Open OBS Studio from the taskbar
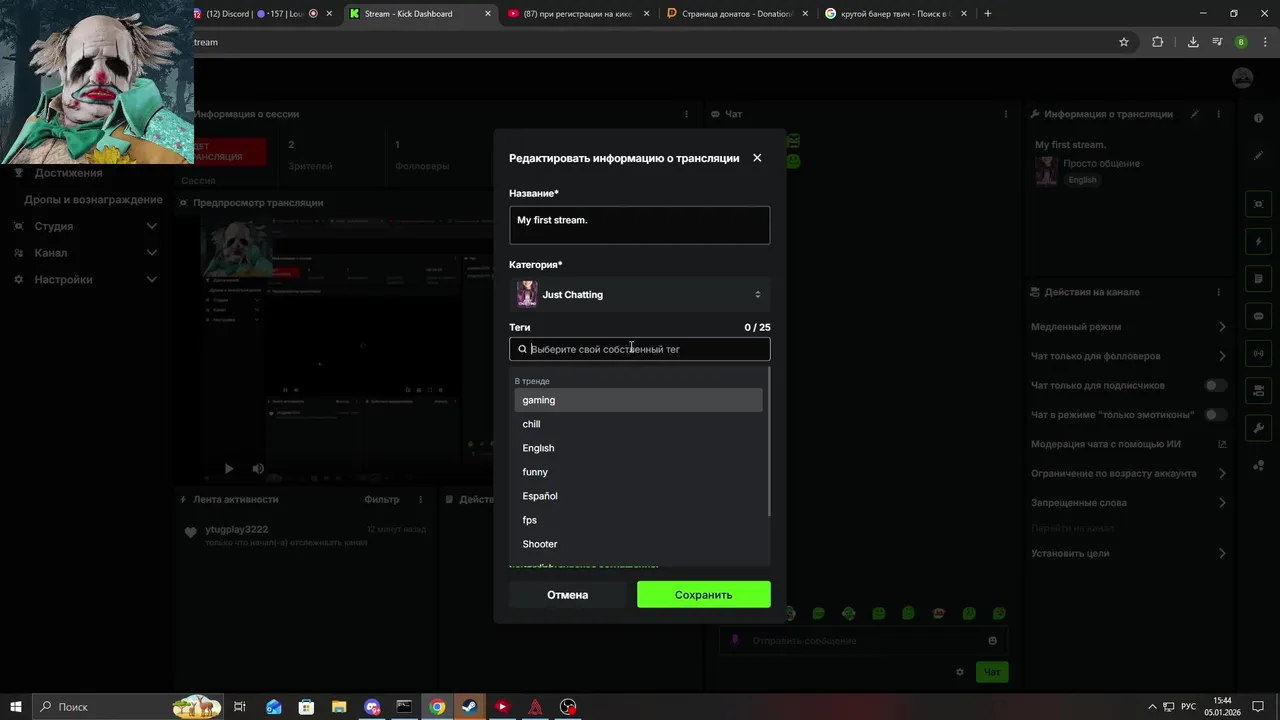Screen dimensions: 1280x720 coord(568,707)
